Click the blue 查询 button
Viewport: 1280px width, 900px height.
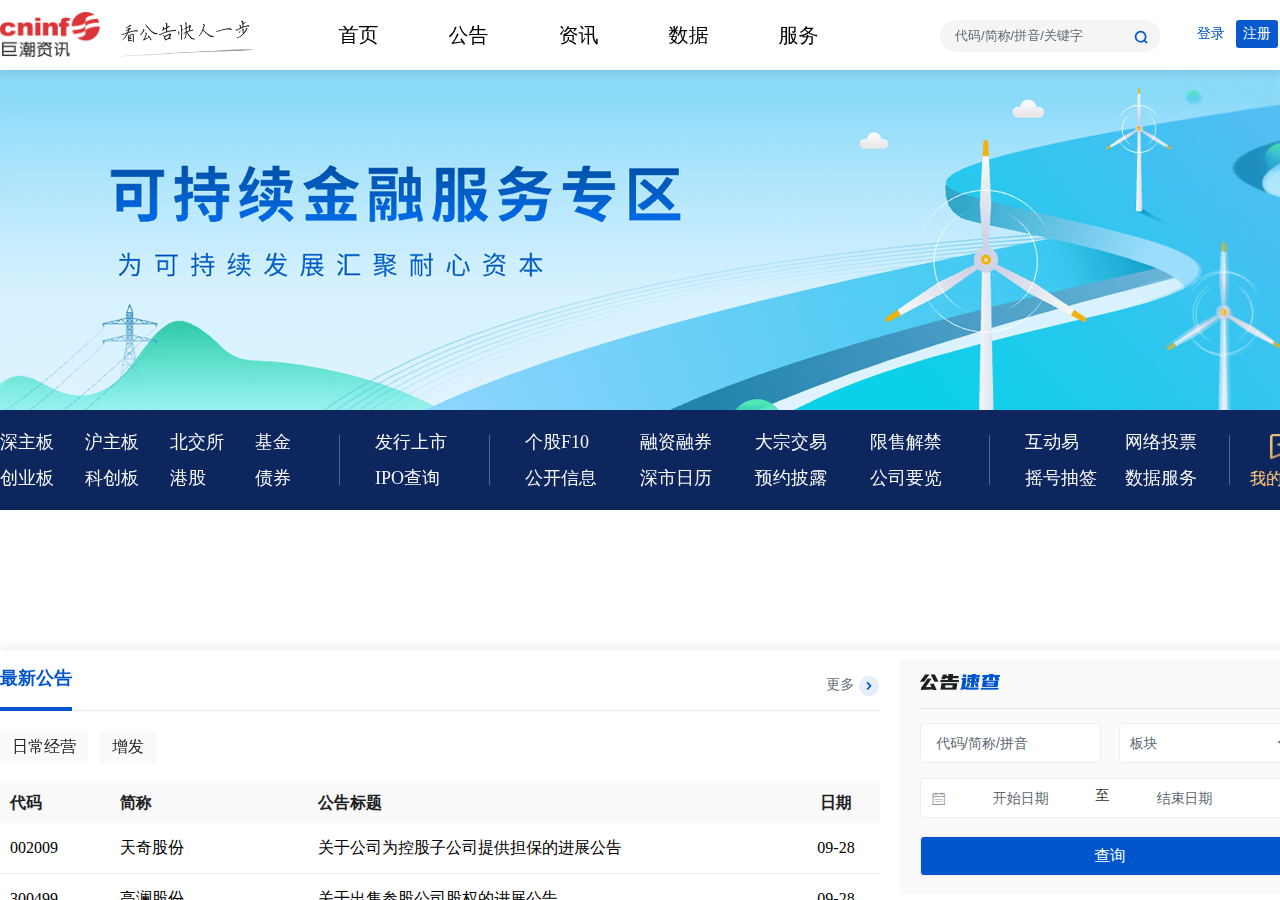(x=1100, y=856)
